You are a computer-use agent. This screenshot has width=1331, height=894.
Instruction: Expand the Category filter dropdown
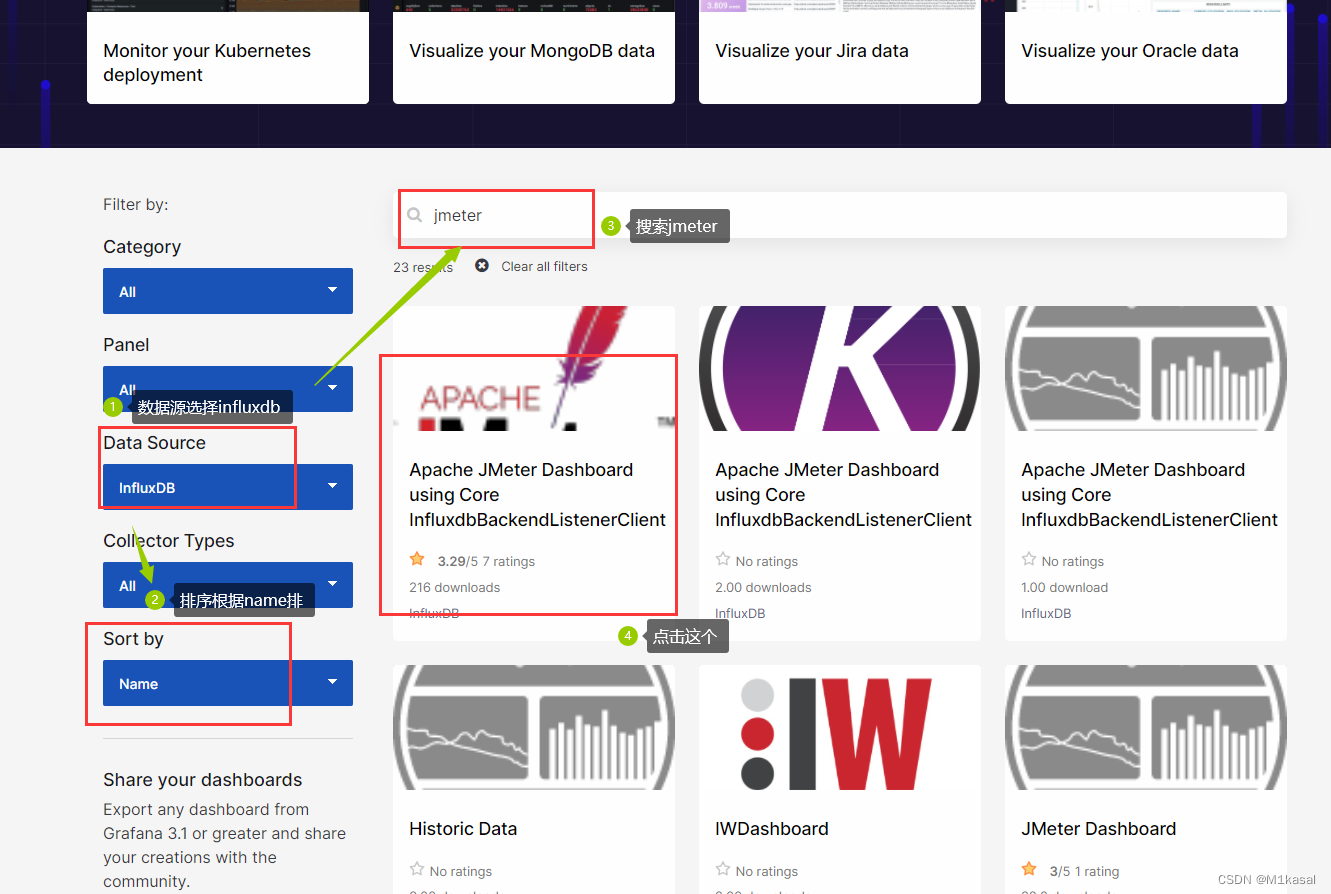(x=228, y=291)
